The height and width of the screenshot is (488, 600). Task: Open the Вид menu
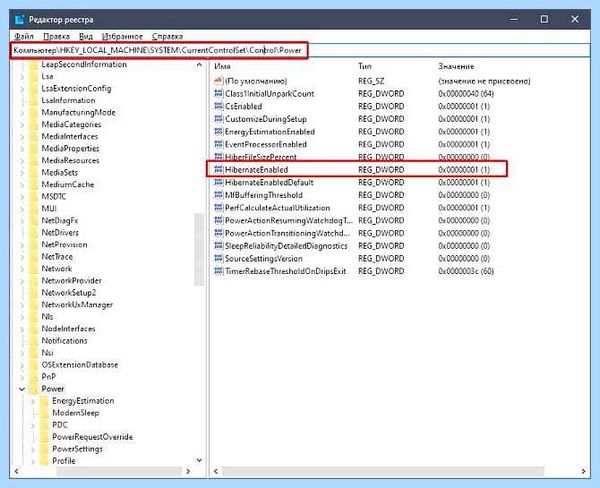pos(86,36)
